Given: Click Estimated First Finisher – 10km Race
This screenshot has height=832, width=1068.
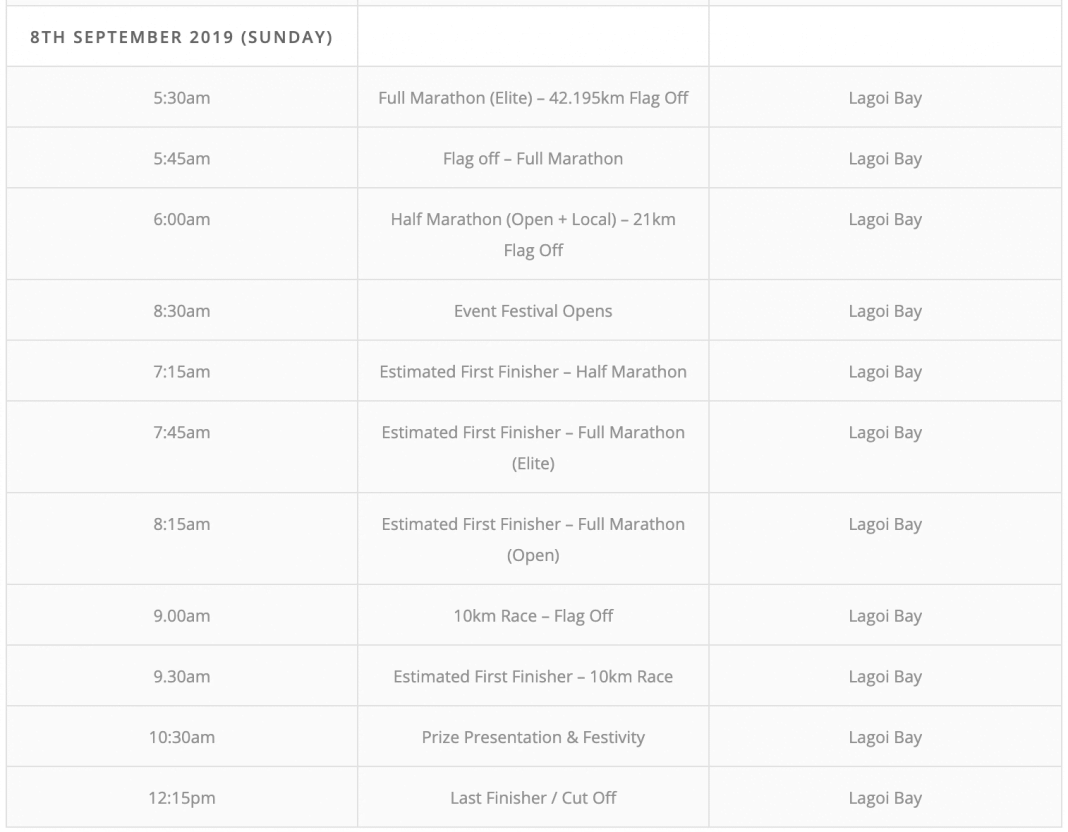Looking at the screenshot, I should [x=533, y=677].
